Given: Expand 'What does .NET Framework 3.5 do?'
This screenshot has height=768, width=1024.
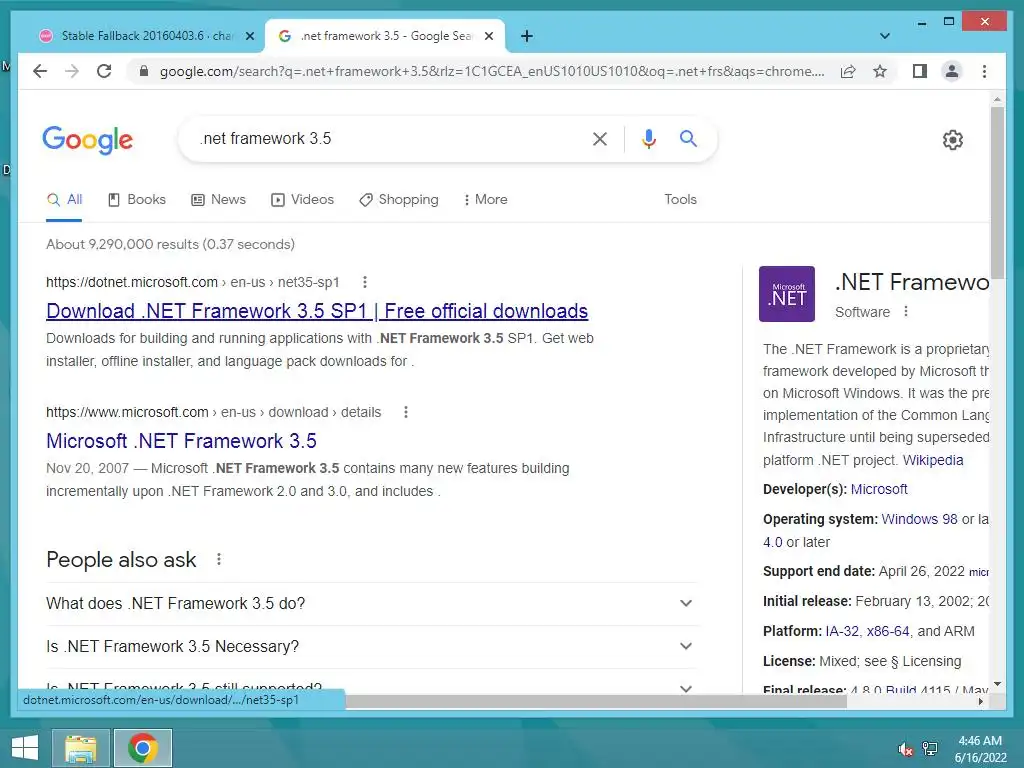Looking at the screenshot, I should [372, 603].
